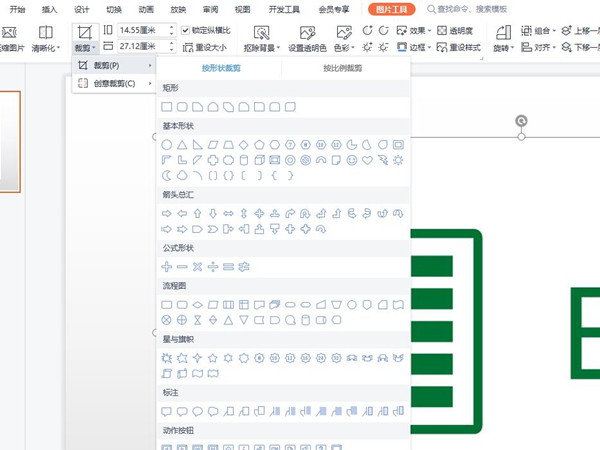Click the 重设大小 reset size button
The image size is (600, 450).
tap(206, 47)
